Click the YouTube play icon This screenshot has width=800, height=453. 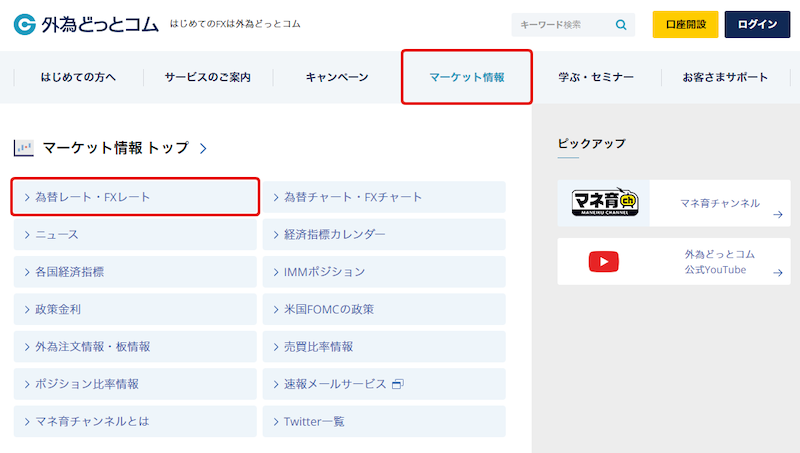604,262
